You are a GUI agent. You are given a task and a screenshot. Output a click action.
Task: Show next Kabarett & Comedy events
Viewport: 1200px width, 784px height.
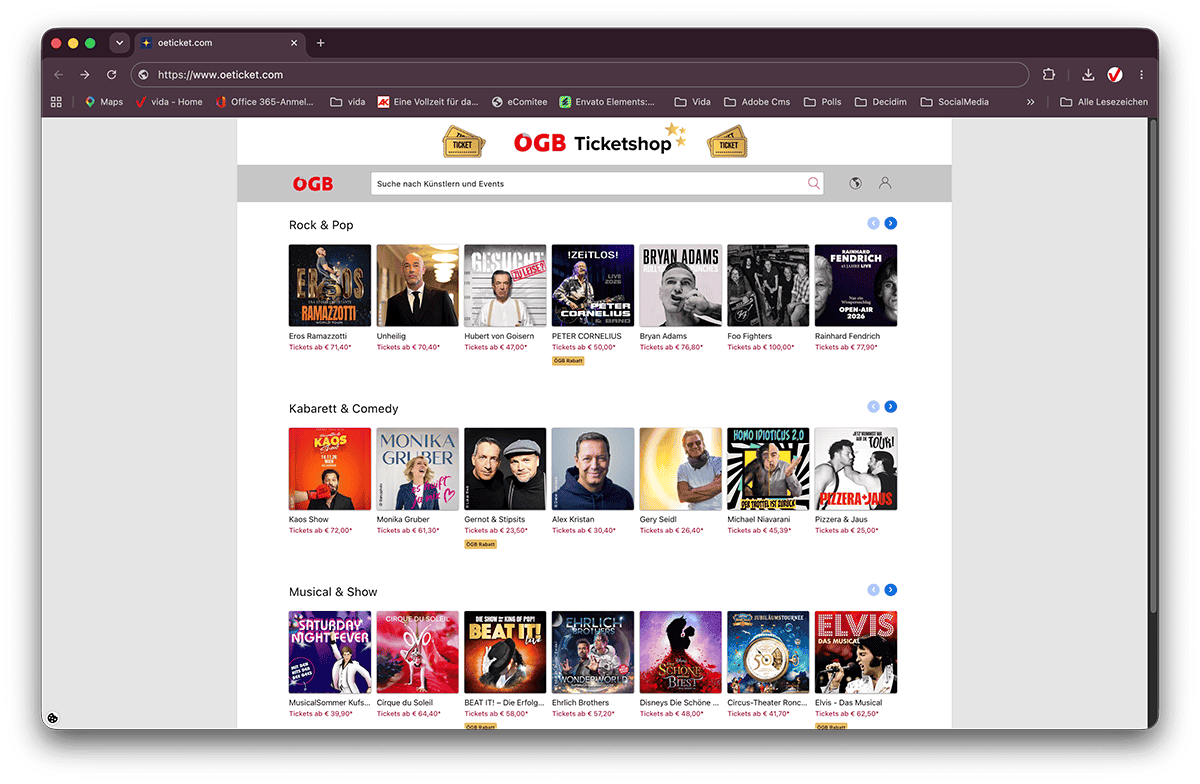(x=891, y=407)
